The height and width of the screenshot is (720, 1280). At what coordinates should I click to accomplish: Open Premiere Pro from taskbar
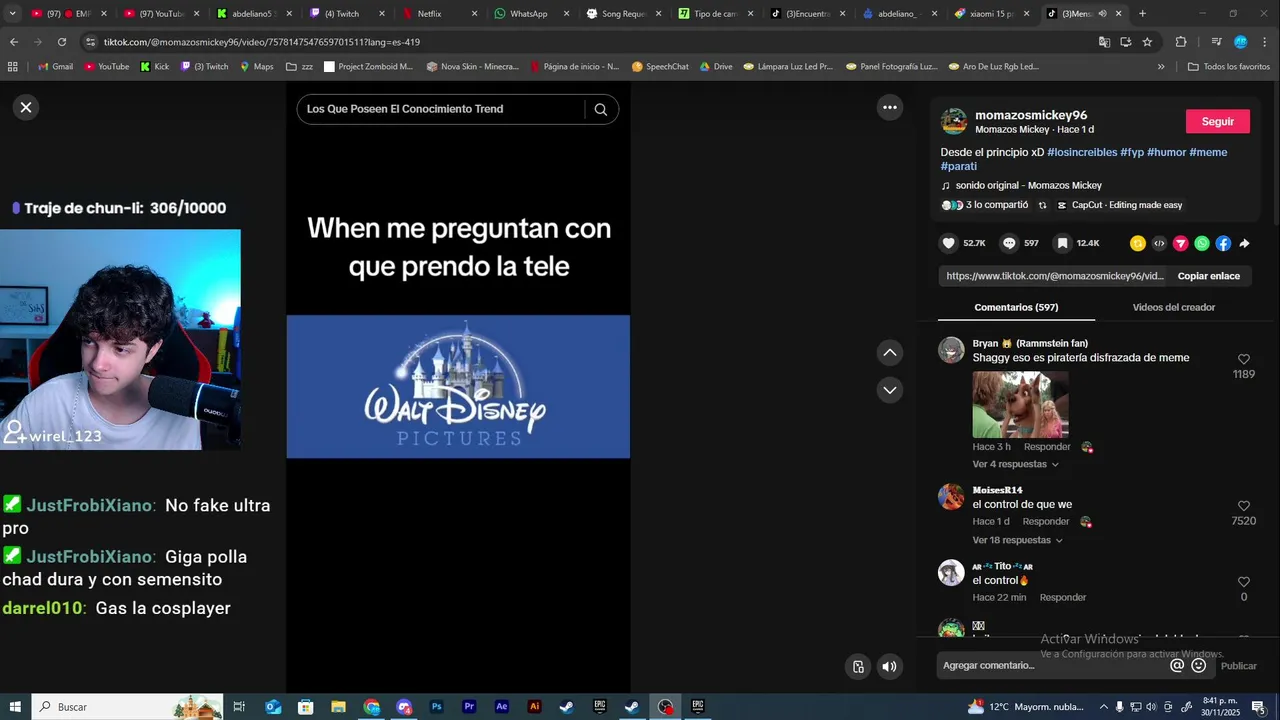click(x=469, y=707)
